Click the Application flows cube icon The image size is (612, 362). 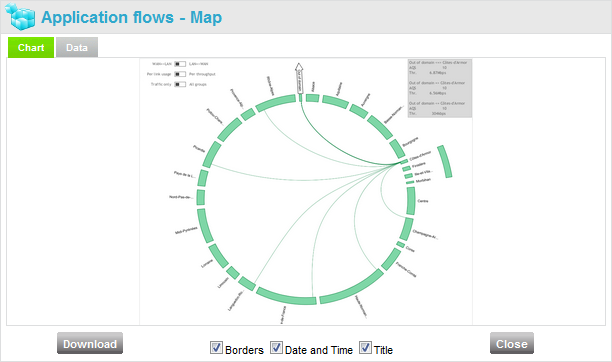[20, 16]
